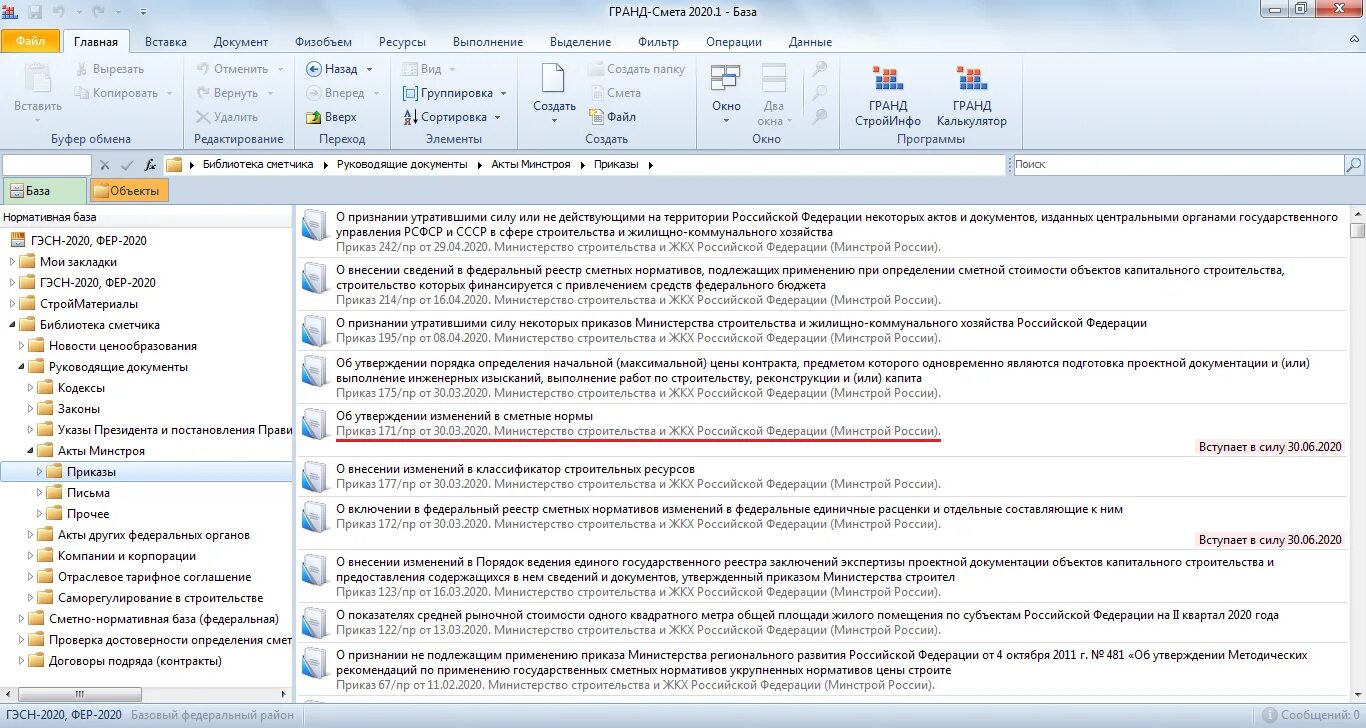
Task: Expand breadcrumb arrow after Приказы
Action: pyautogui.click(x=651, y=165)
